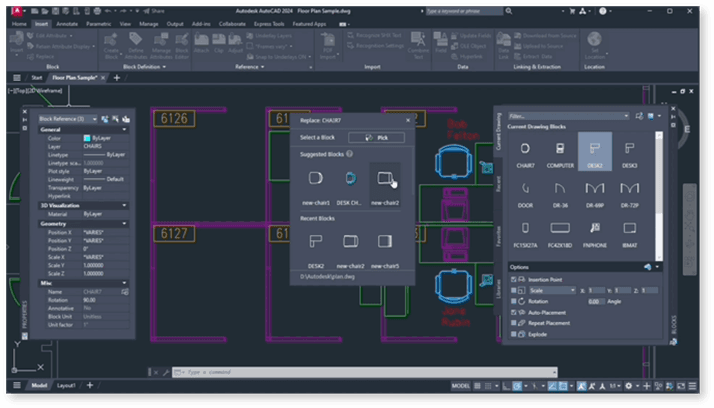
Task: Enable the Auto-Placement checkbox
Action: [514, 313]
